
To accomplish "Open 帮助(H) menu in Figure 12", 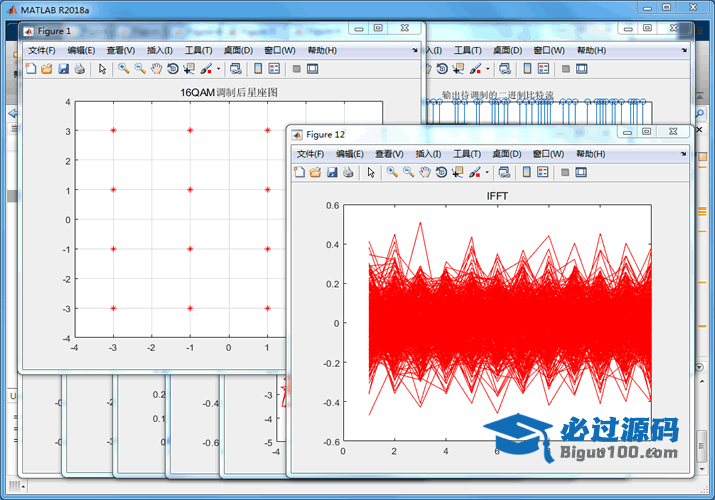I will click(x=591, y=154).
